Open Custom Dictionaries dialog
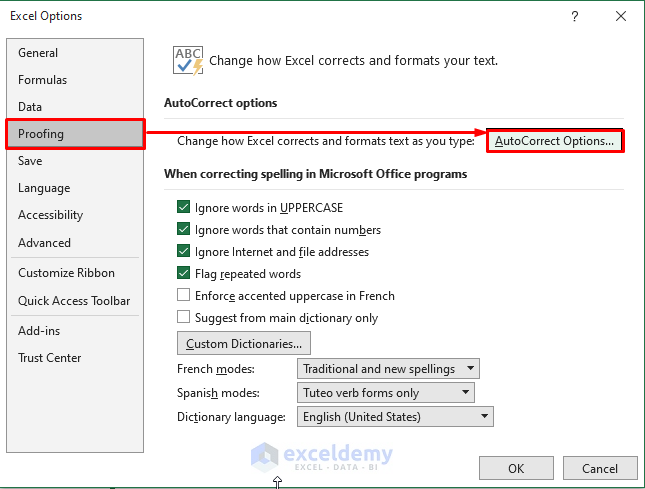The width and height of the screenshot is (645, 489). coord(244,344)
